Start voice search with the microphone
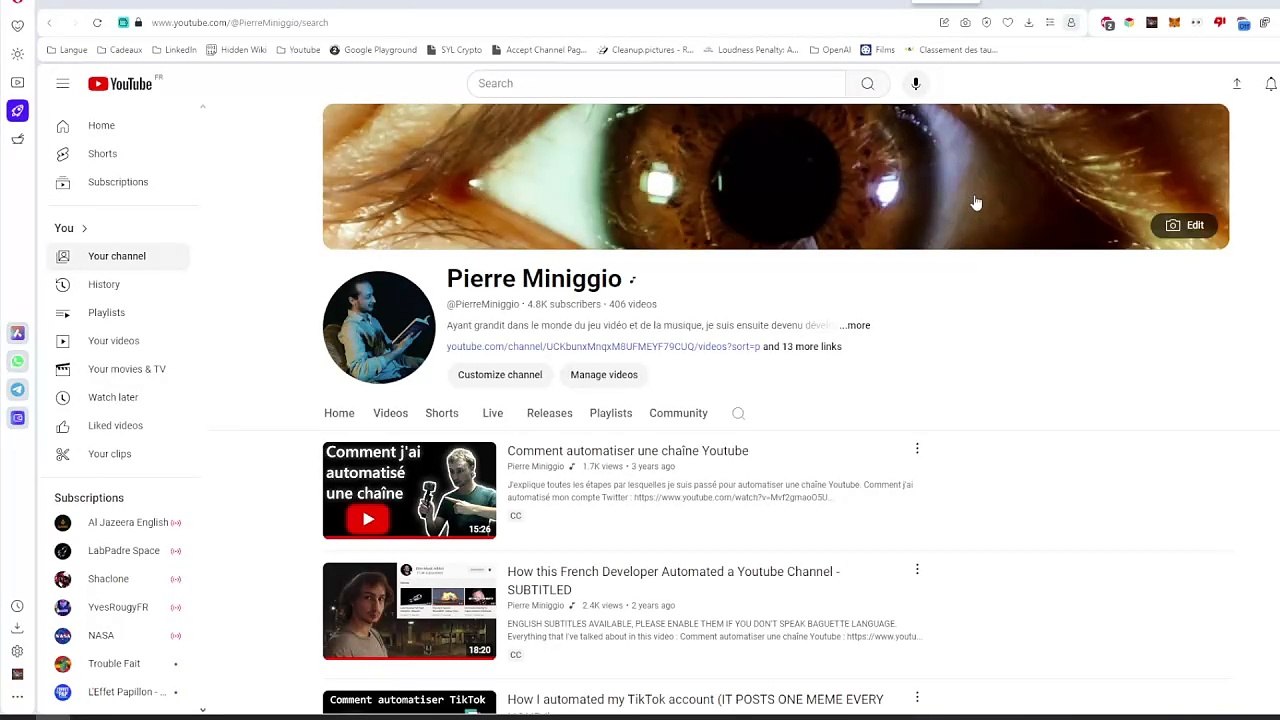Image resolution: width=1280 pixels, height=720 pixels. tap(915, 84)
